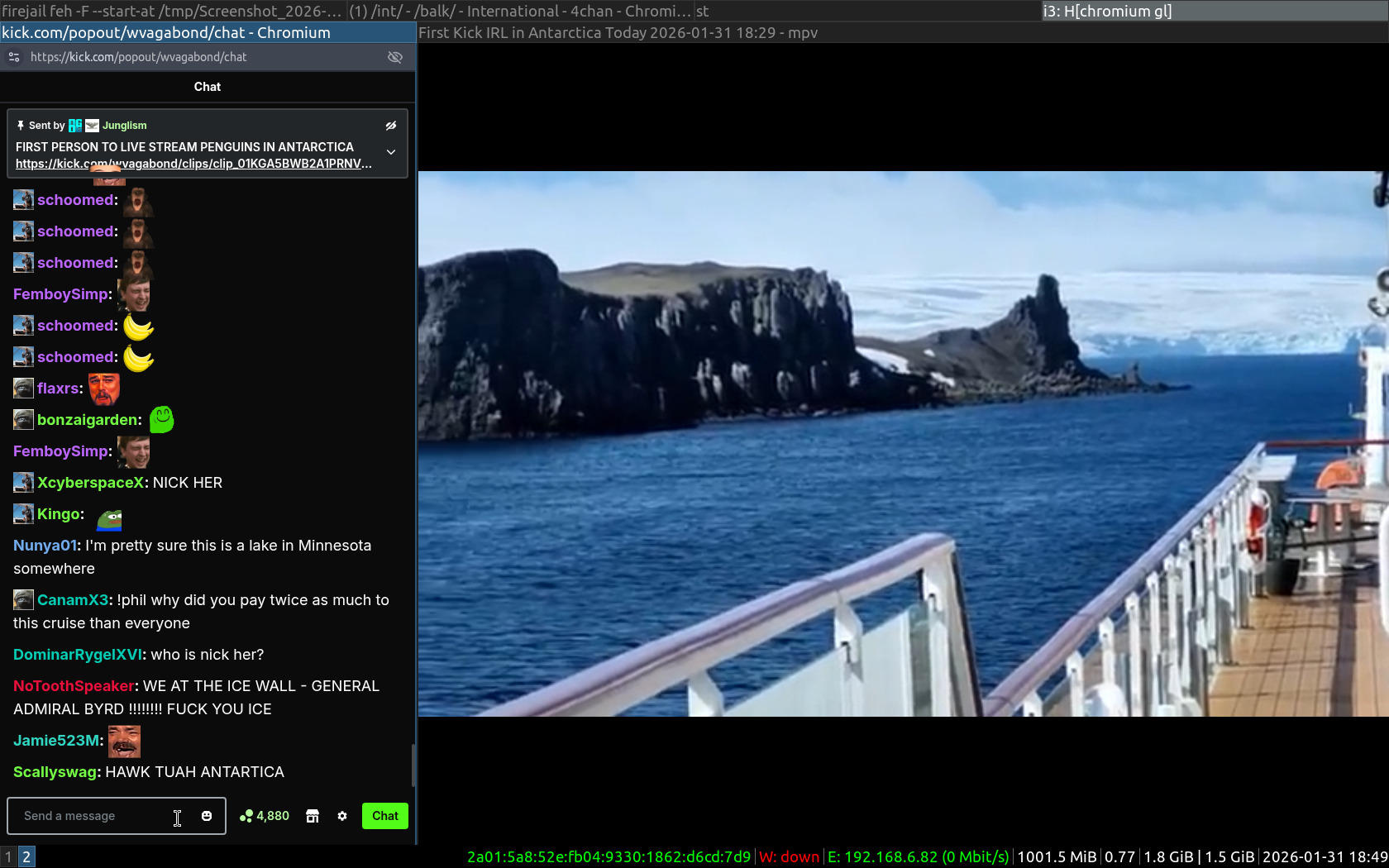Click the Scallyswag username
Screen dimensions: 1389x868
pos(55,772)
